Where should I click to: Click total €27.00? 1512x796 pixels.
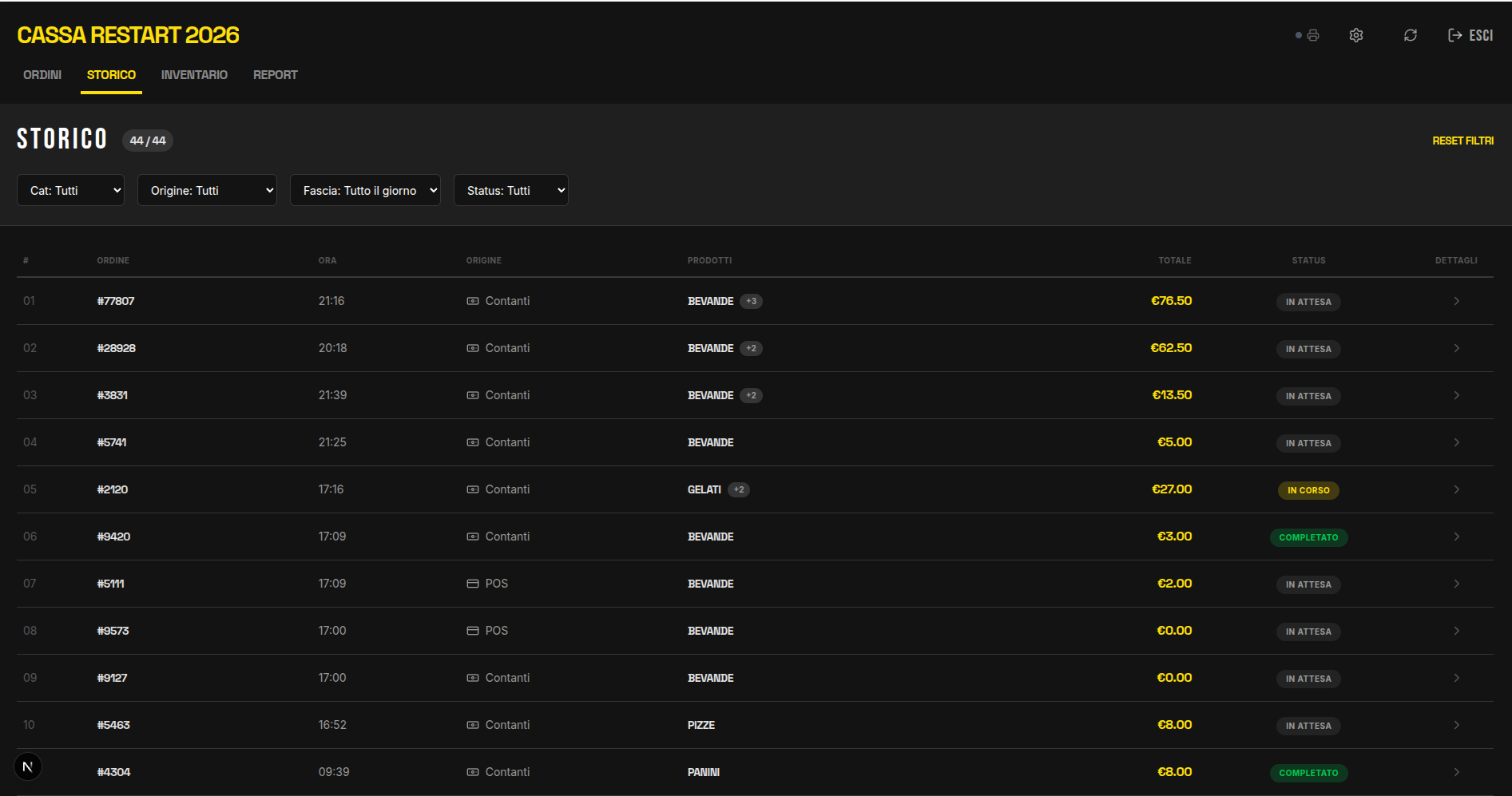(x=1172, y=489)
